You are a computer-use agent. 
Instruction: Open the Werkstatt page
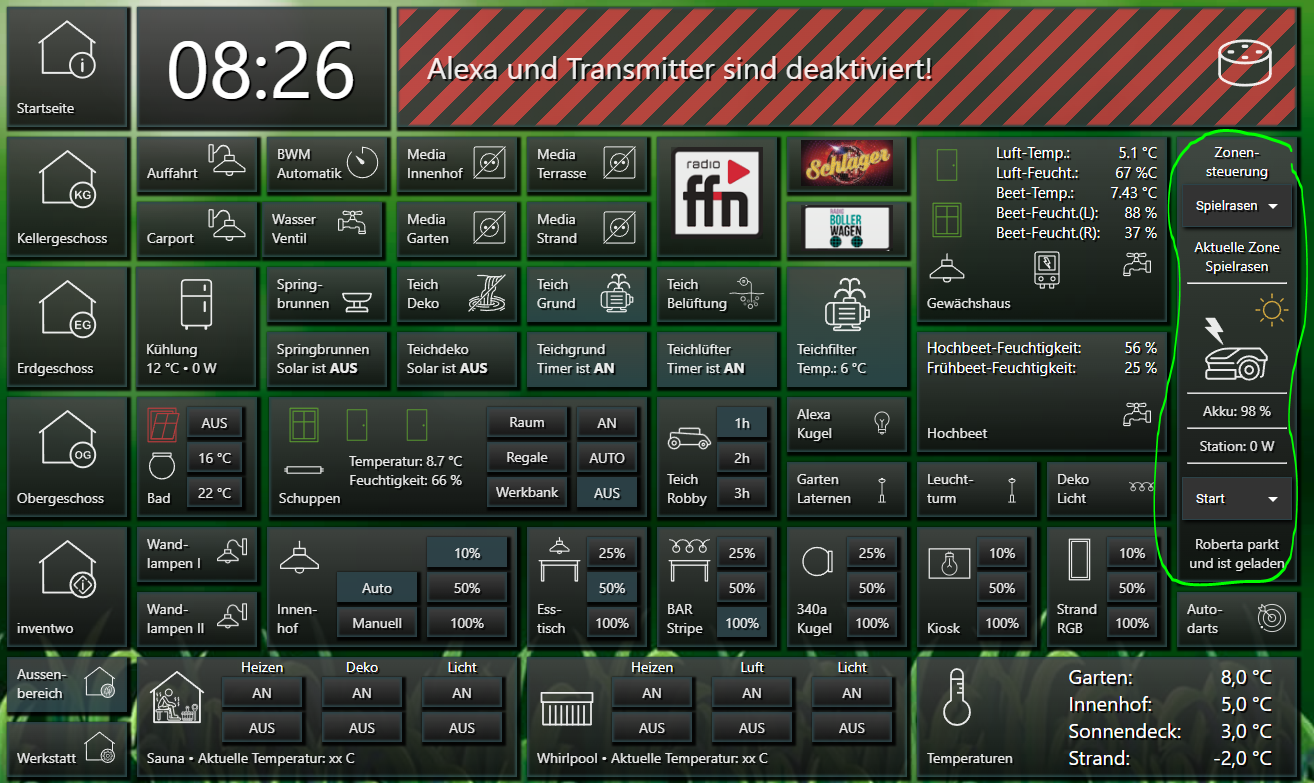pyautogui.click(x=68, y=749)
